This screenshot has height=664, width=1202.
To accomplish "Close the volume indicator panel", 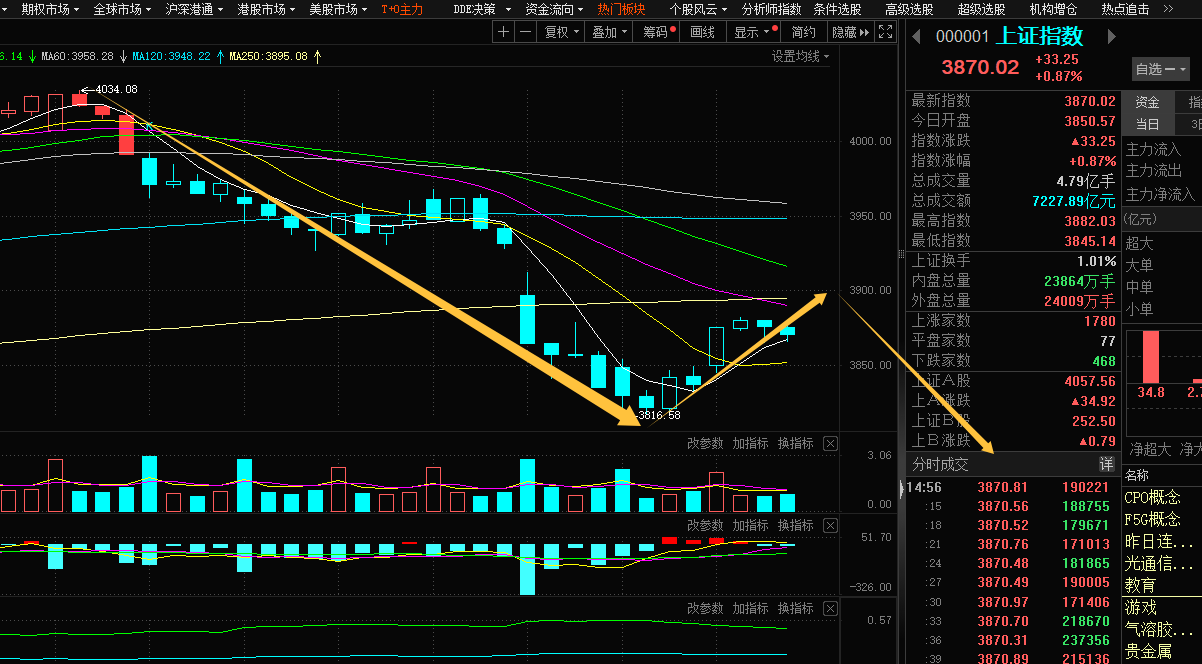I will pos(830,443).
